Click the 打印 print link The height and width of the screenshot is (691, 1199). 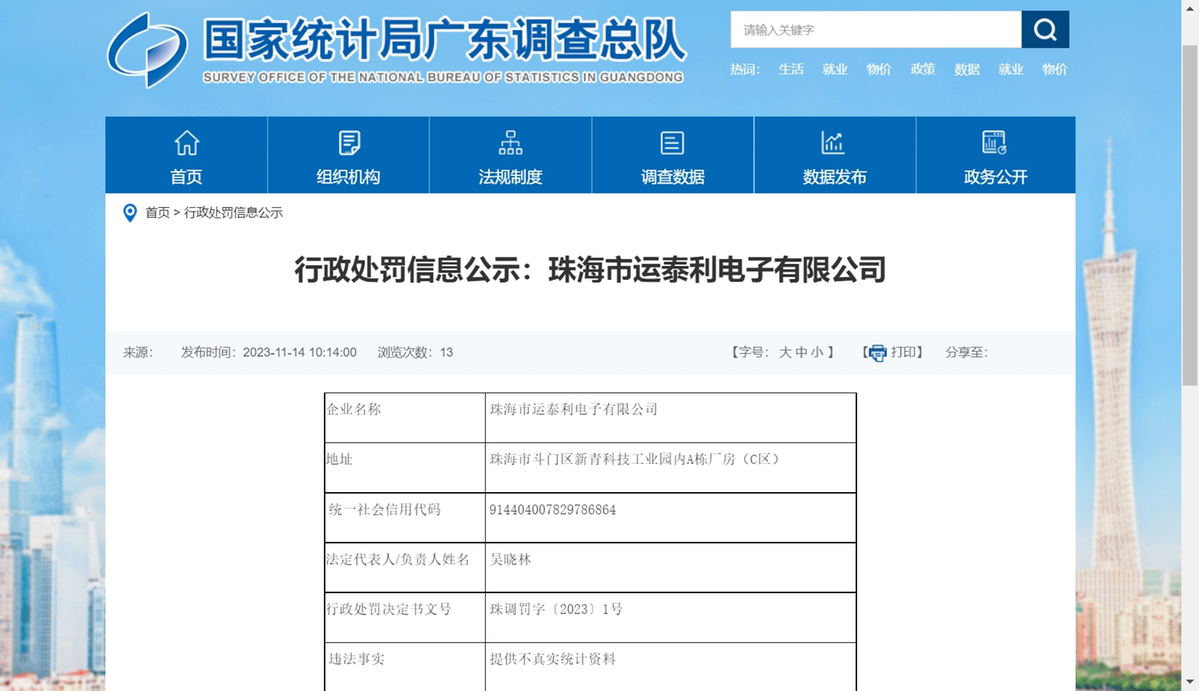click(x=903, y=352)
